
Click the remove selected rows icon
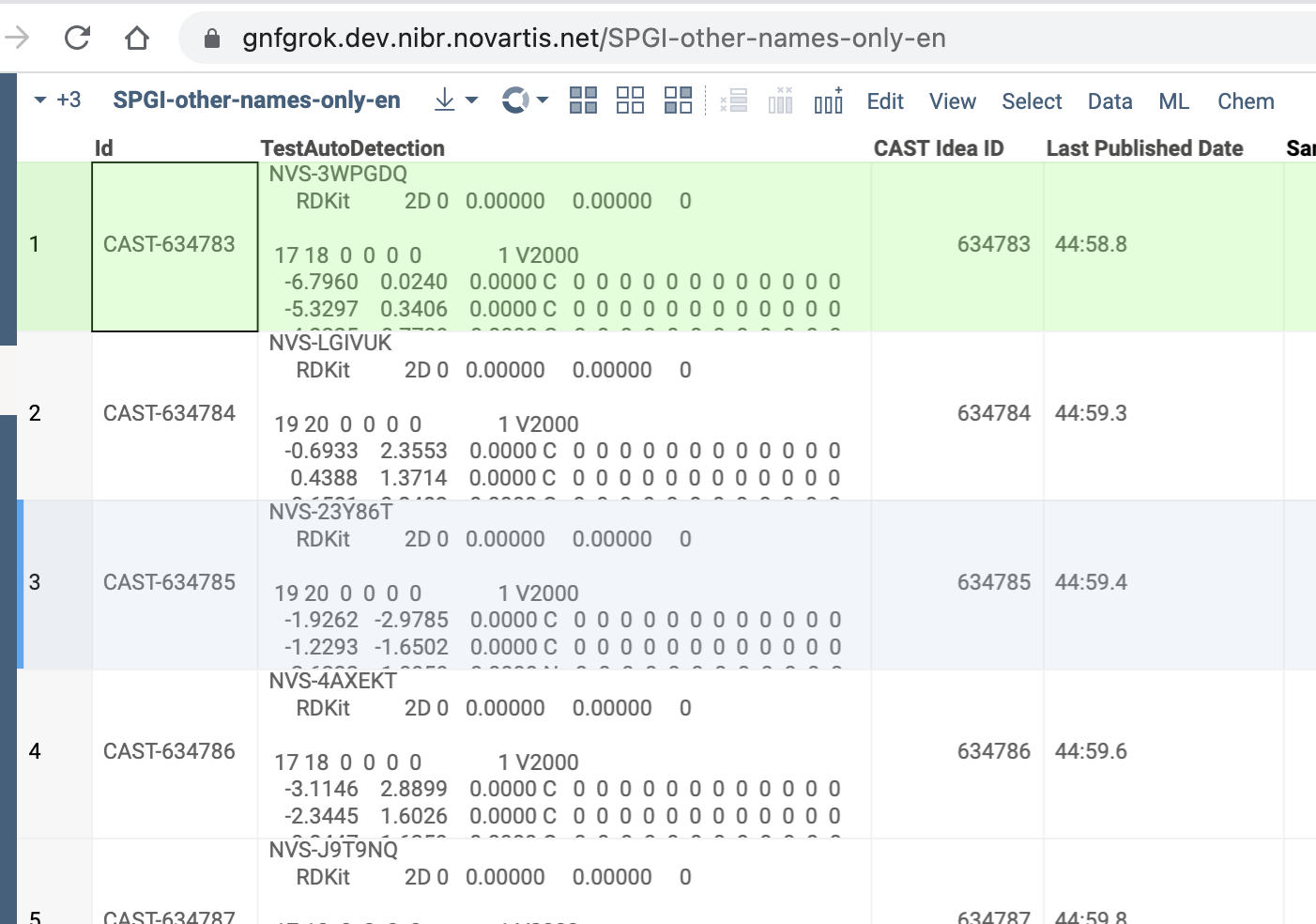coord(734,100)
